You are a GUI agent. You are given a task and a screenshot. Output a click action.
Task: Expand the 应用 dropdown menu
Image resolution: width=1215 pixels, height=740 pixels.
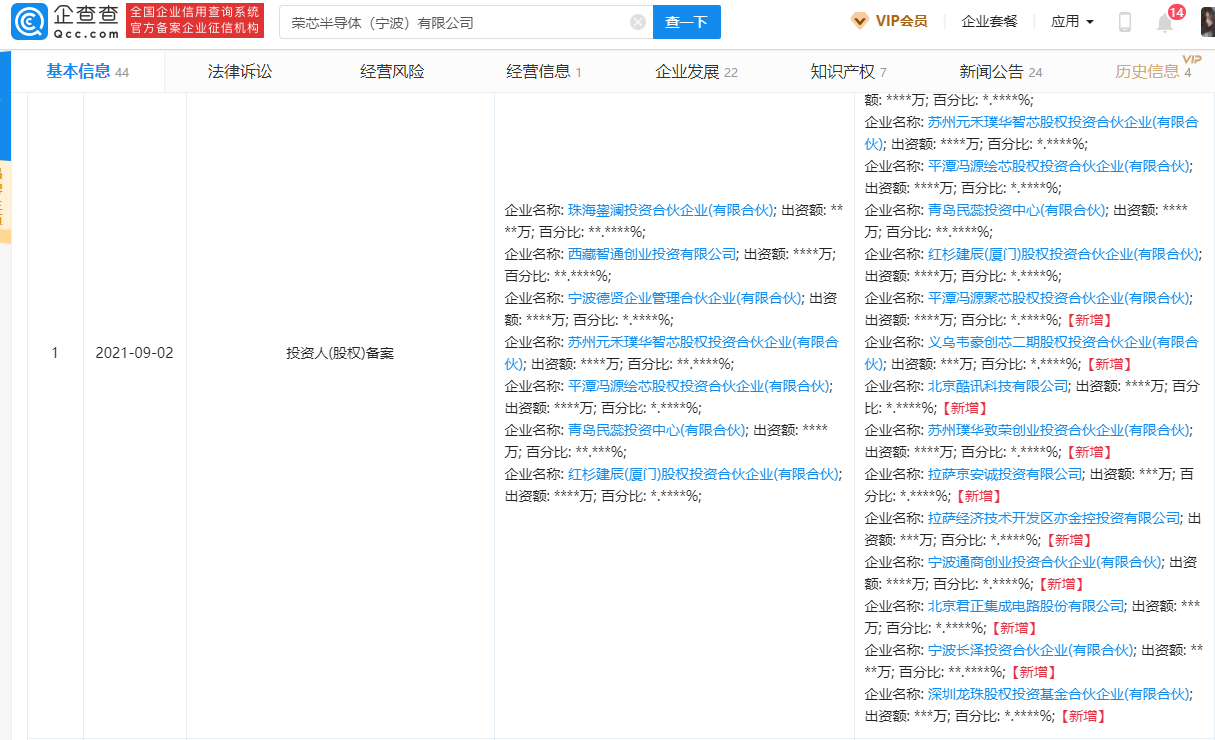(1072, 21)
